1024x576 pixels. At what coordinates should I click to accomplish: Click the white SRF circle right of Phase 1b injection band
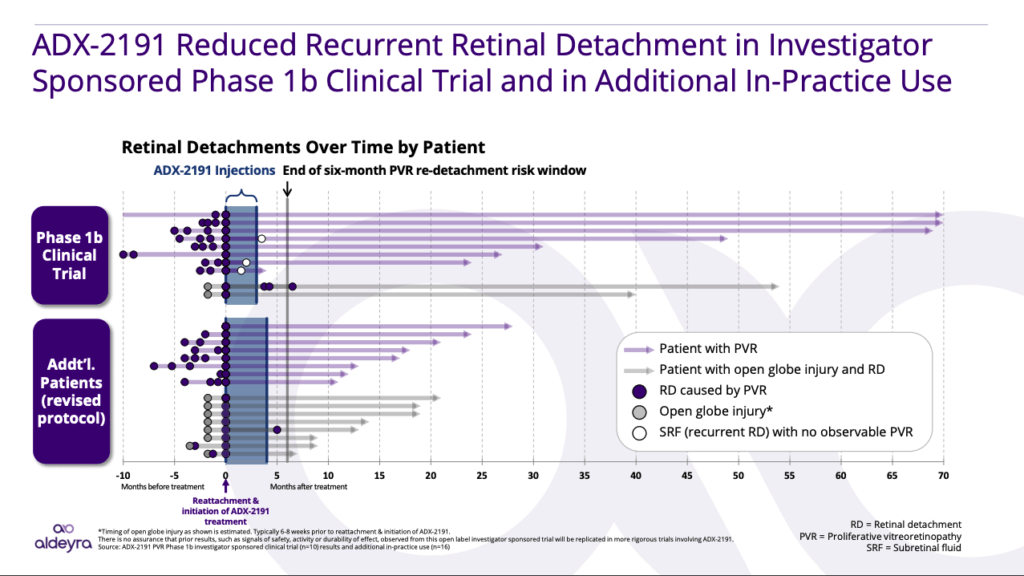coord(261,239)
